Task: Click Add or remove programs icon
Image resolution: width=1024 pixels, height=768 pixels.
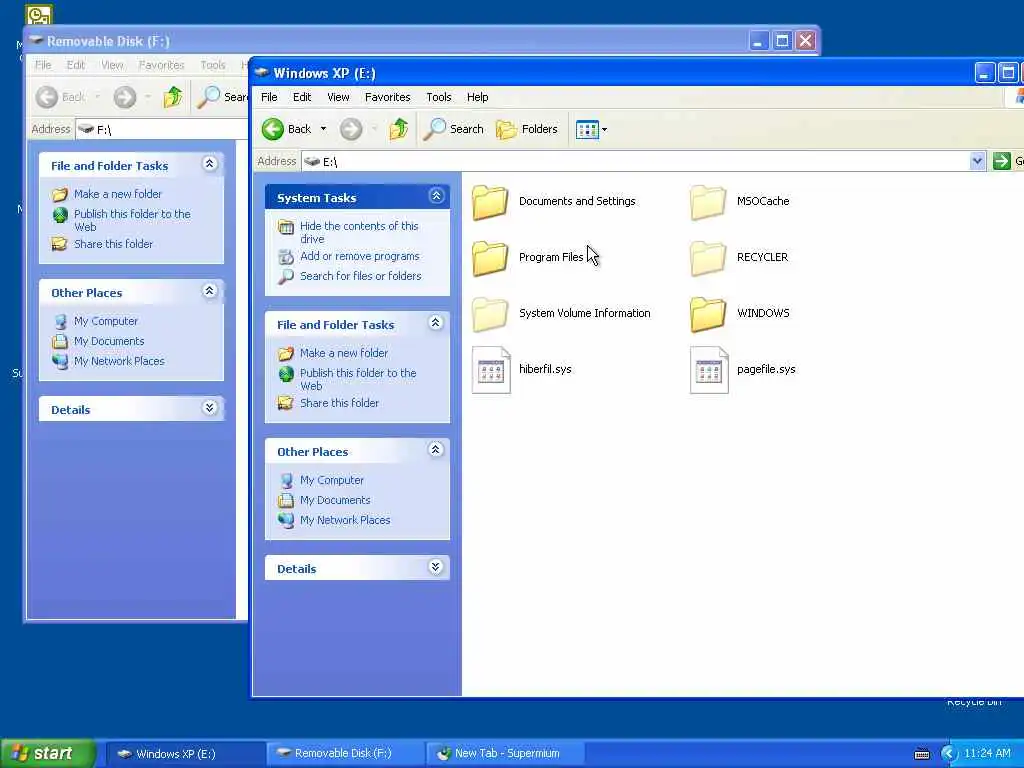Action: pos(286,257)
